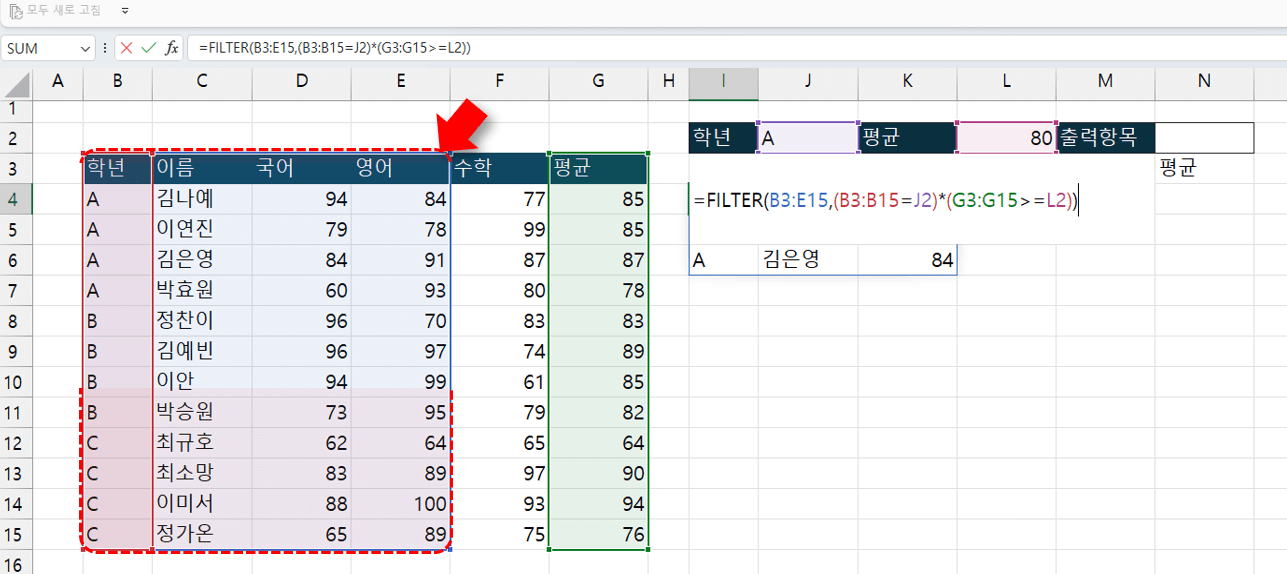Click the name cell 박승원
The height and width of the screenshot is (574, 1287).
pyautogui.click(x=202, y=412)
